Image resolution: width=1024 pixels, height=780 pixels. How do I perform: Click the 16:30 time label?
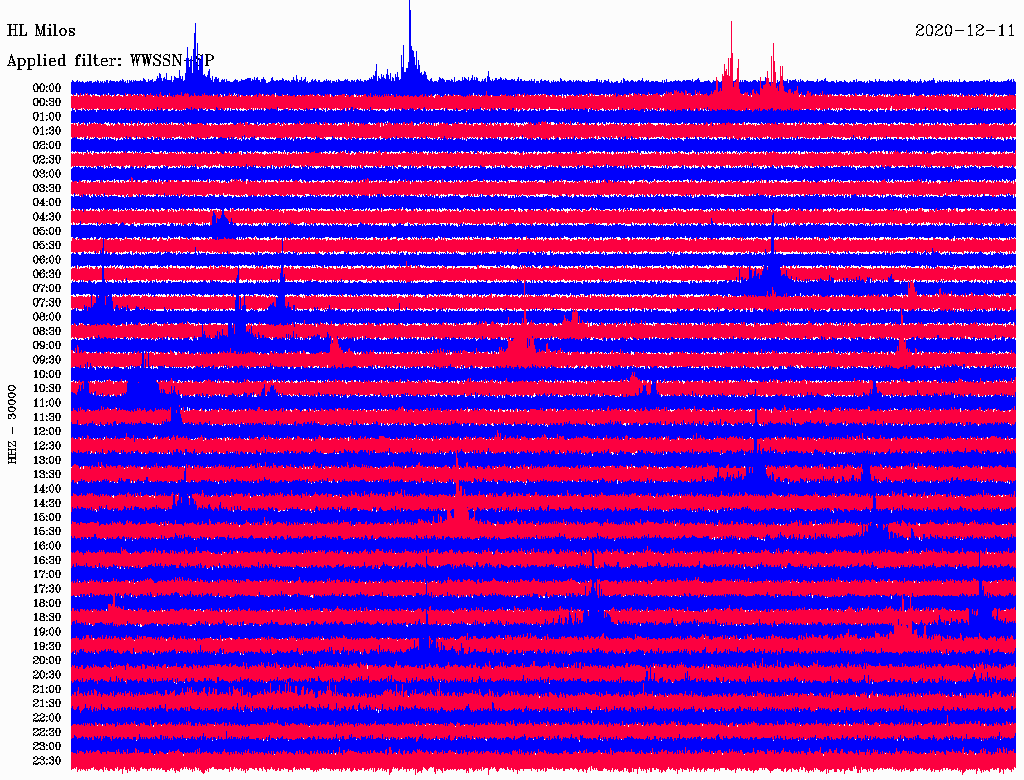tap(47, 561)
